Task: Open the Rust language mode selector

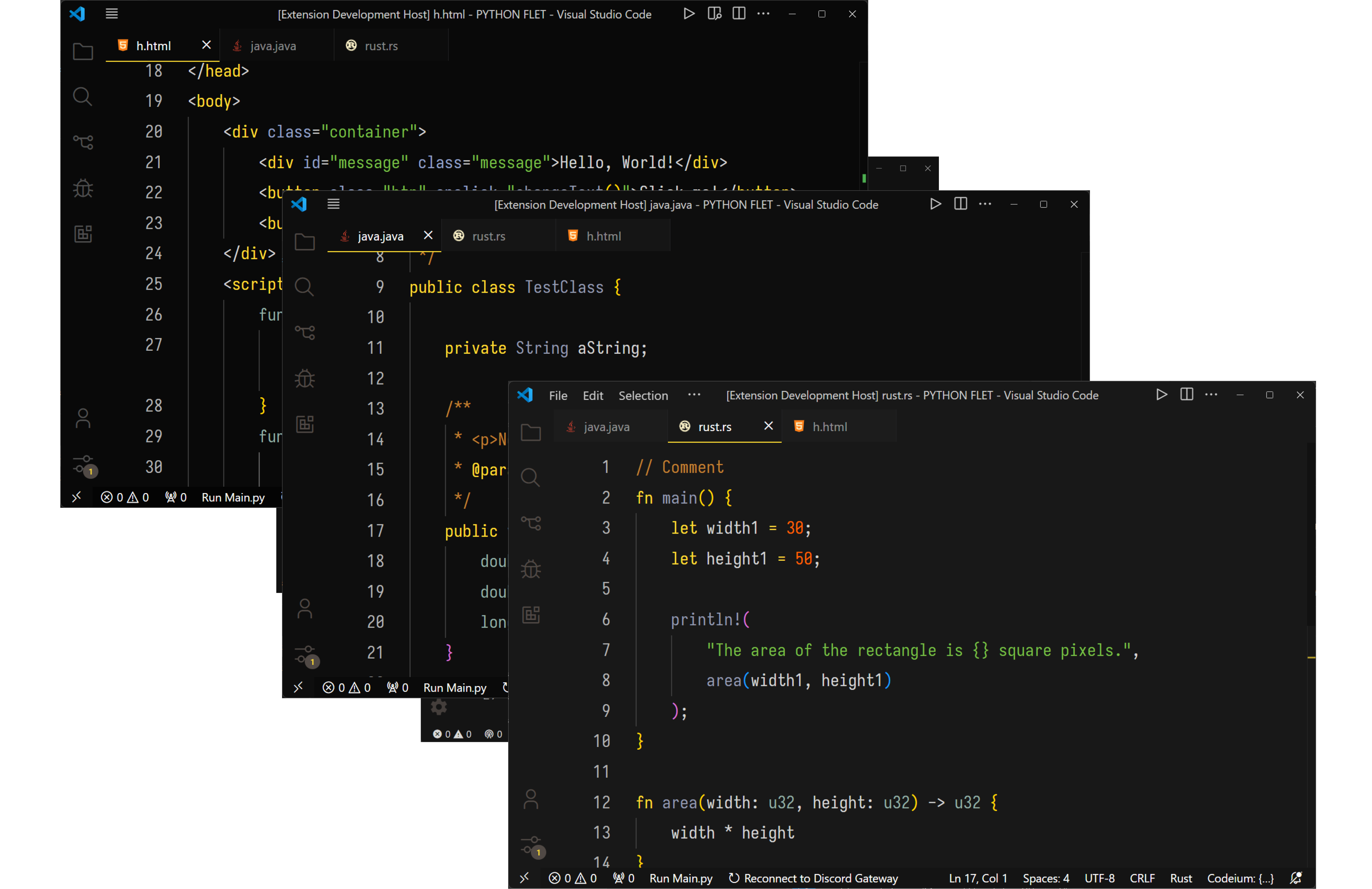Action: tap(1181, 878)
